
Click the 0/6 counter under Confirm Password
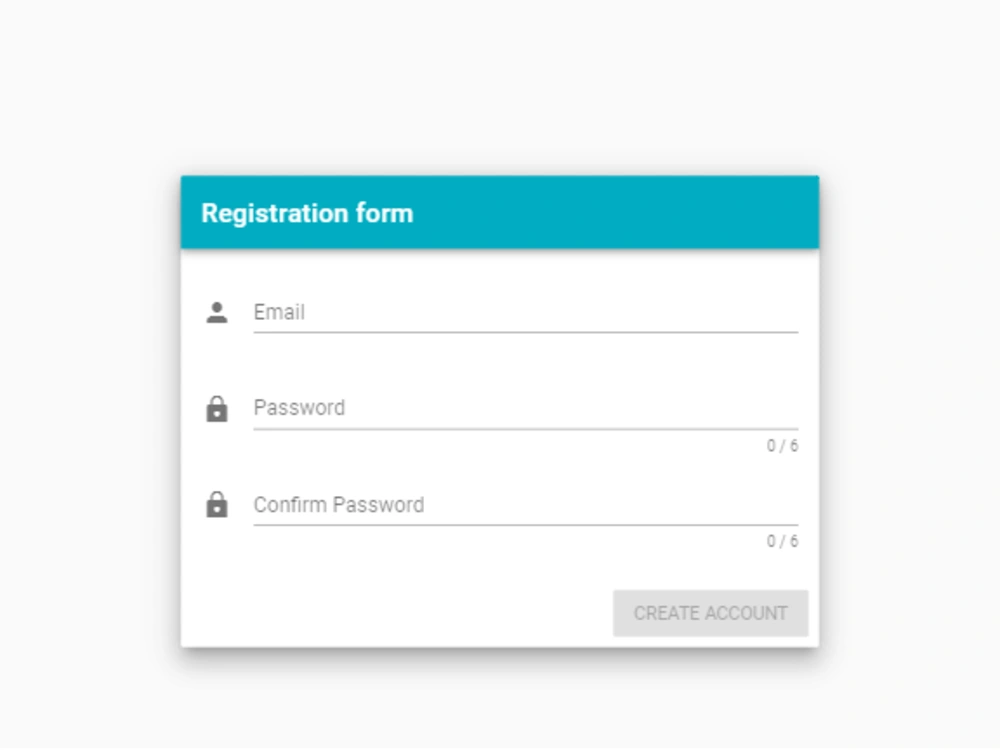click(x=783, y=543)
